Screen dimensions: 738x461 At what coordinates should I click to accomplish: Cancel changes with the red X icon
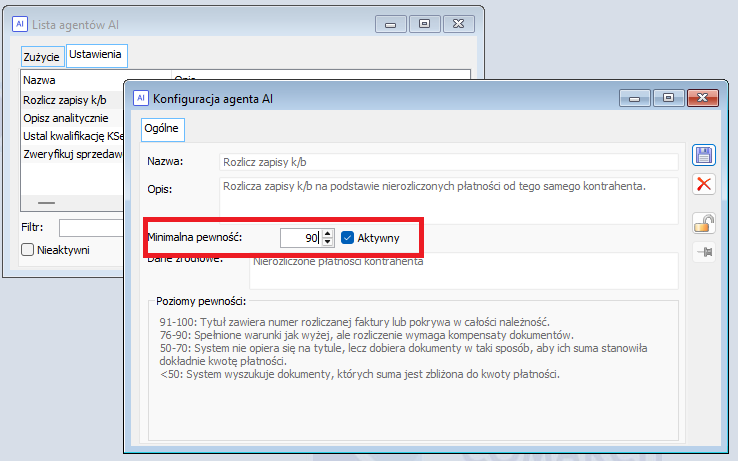click(x=704, y=184)
